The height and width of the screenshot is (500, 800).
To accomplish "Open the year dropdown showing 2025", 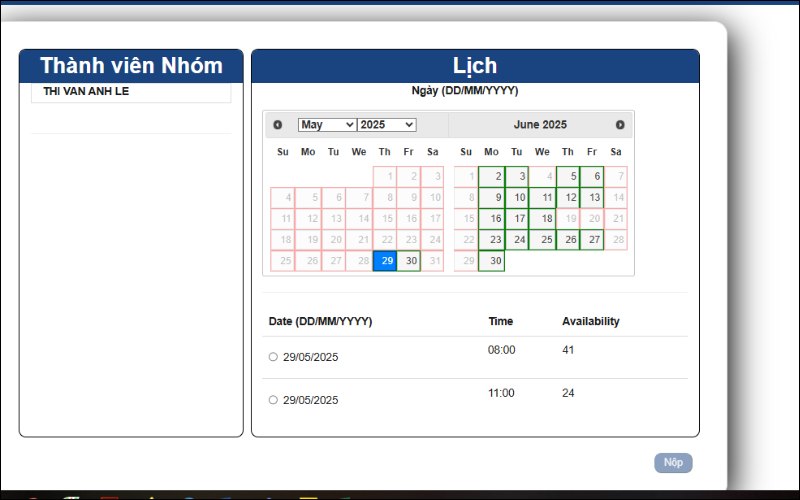I will (386, 125).
